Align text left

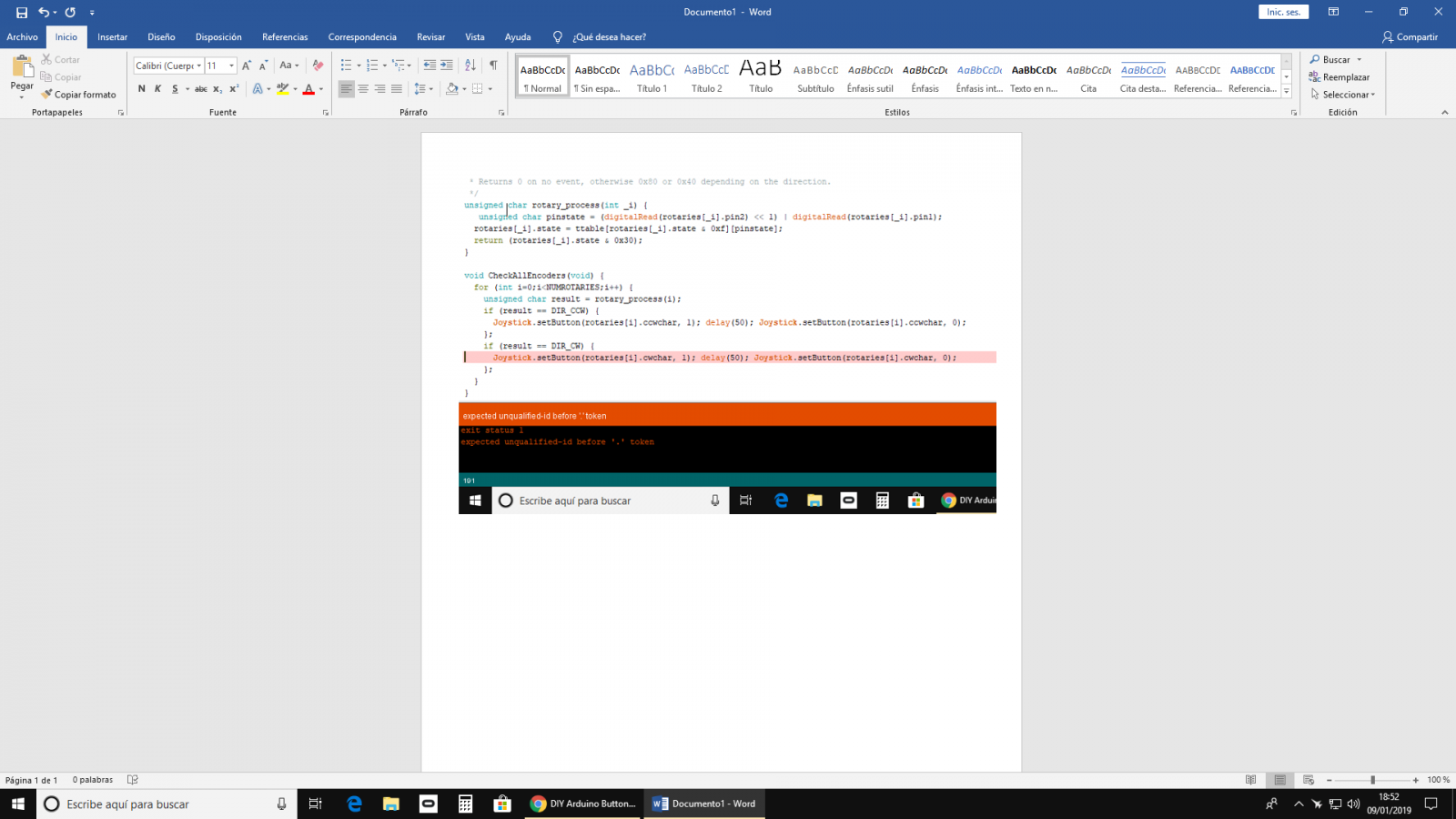346,89
